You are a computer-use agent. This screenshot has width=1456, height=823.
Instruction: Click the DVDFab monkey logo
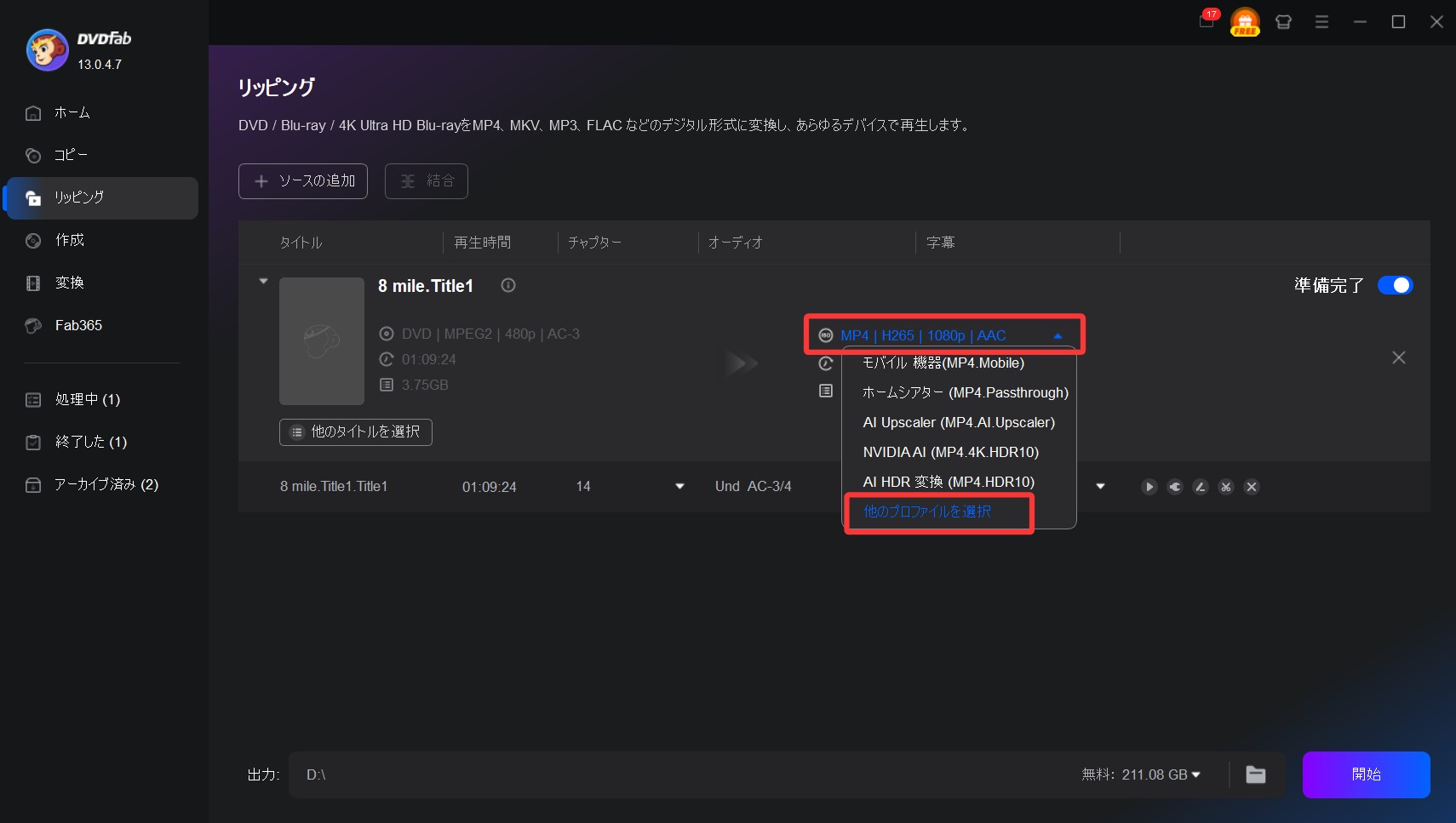click(x=47, y=50)
